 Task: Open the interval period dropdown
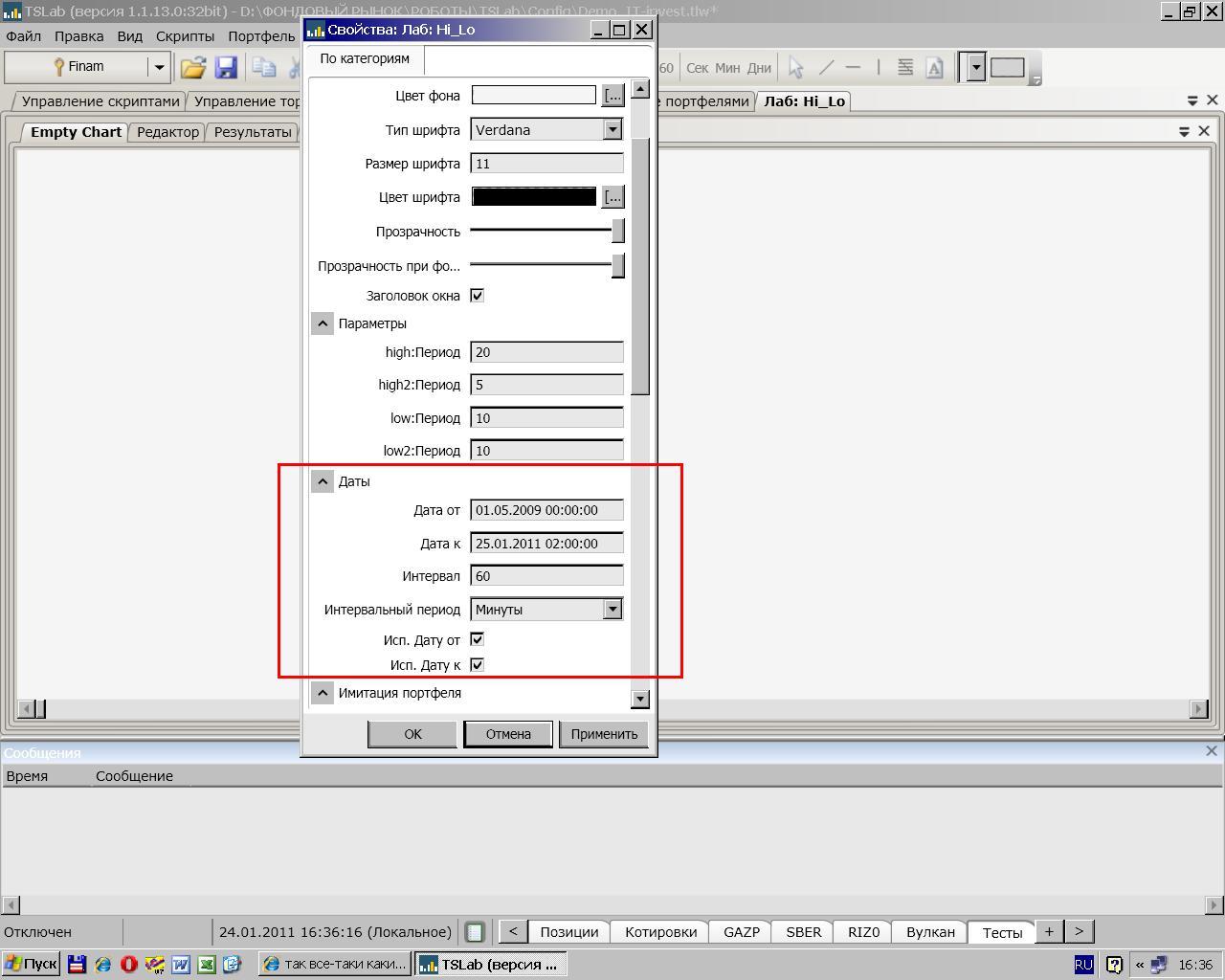[x=612, y=609]
